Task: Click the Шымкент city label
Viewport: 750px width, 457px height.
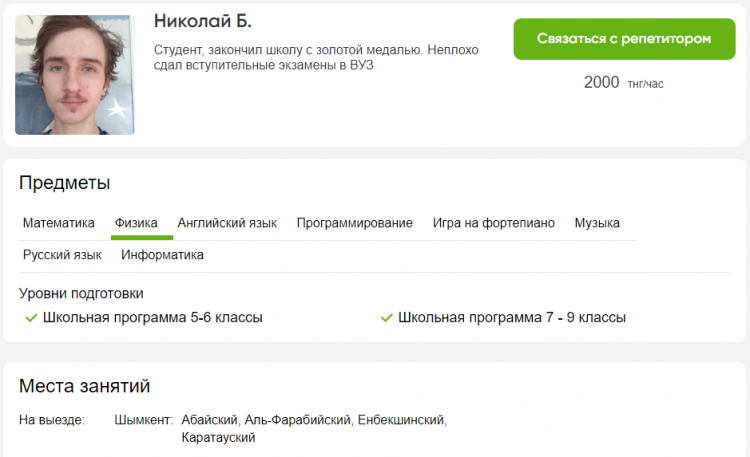Action: tap(144, 420)
